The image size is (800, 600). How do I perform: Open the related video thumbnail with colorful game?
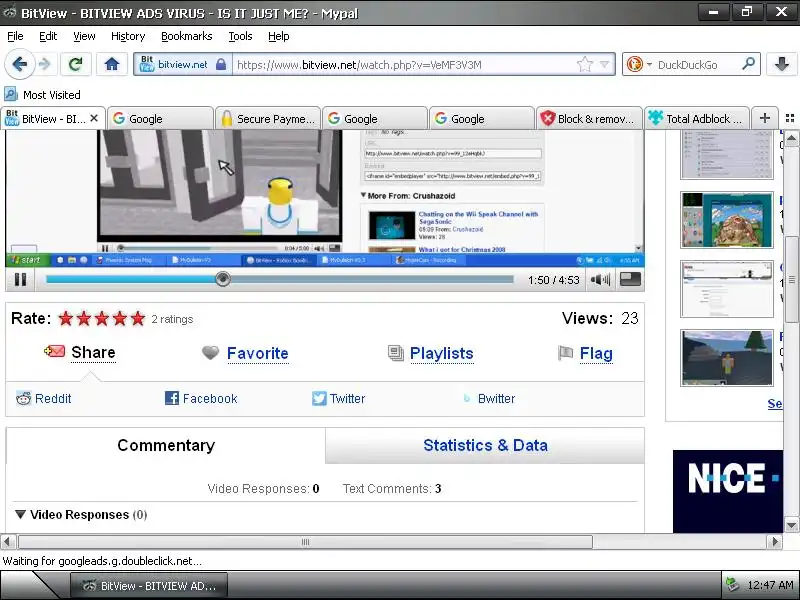(727, 220)
